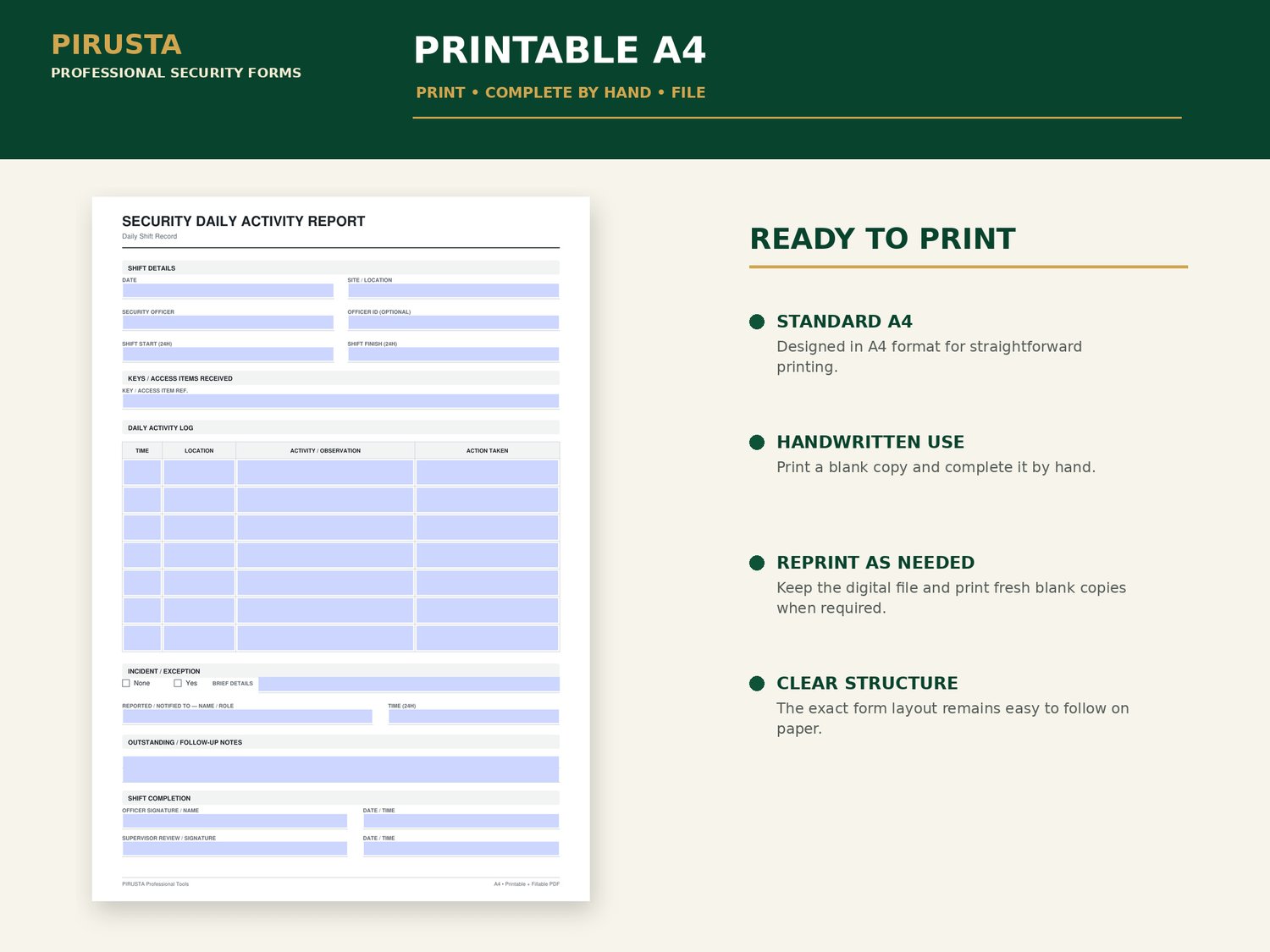Screen dimensions: 1270x952
Task: Click the TIME column header in activity log
Action: (142, 451)
